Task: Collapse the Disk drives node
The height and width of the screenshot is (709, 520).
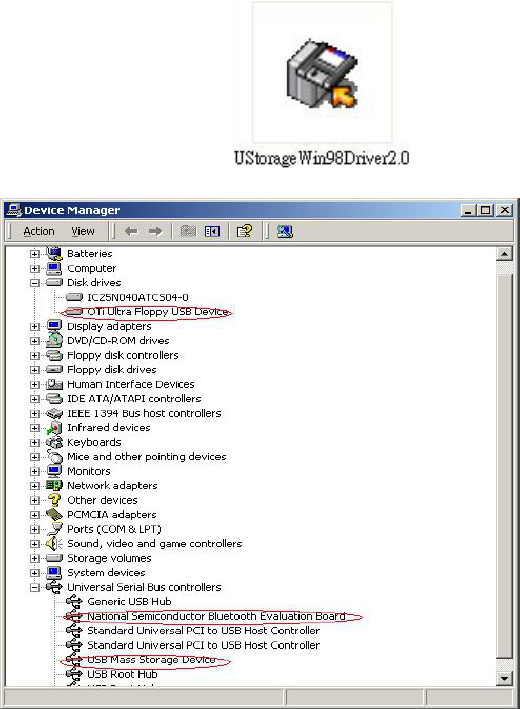Action: [35, 283]
